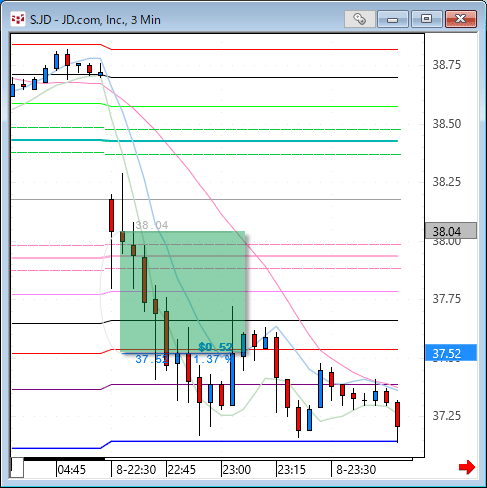Click the 38.75 price scale label
Viewport: 487px width, 488px height.
tap(446, 65)
